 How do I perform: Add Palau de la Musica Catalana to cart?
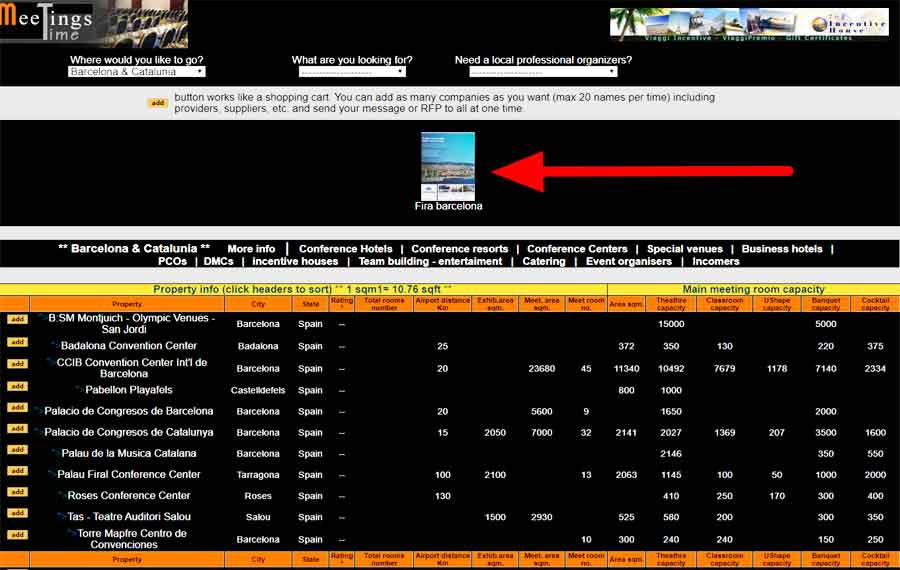click(x=17, y=450)
